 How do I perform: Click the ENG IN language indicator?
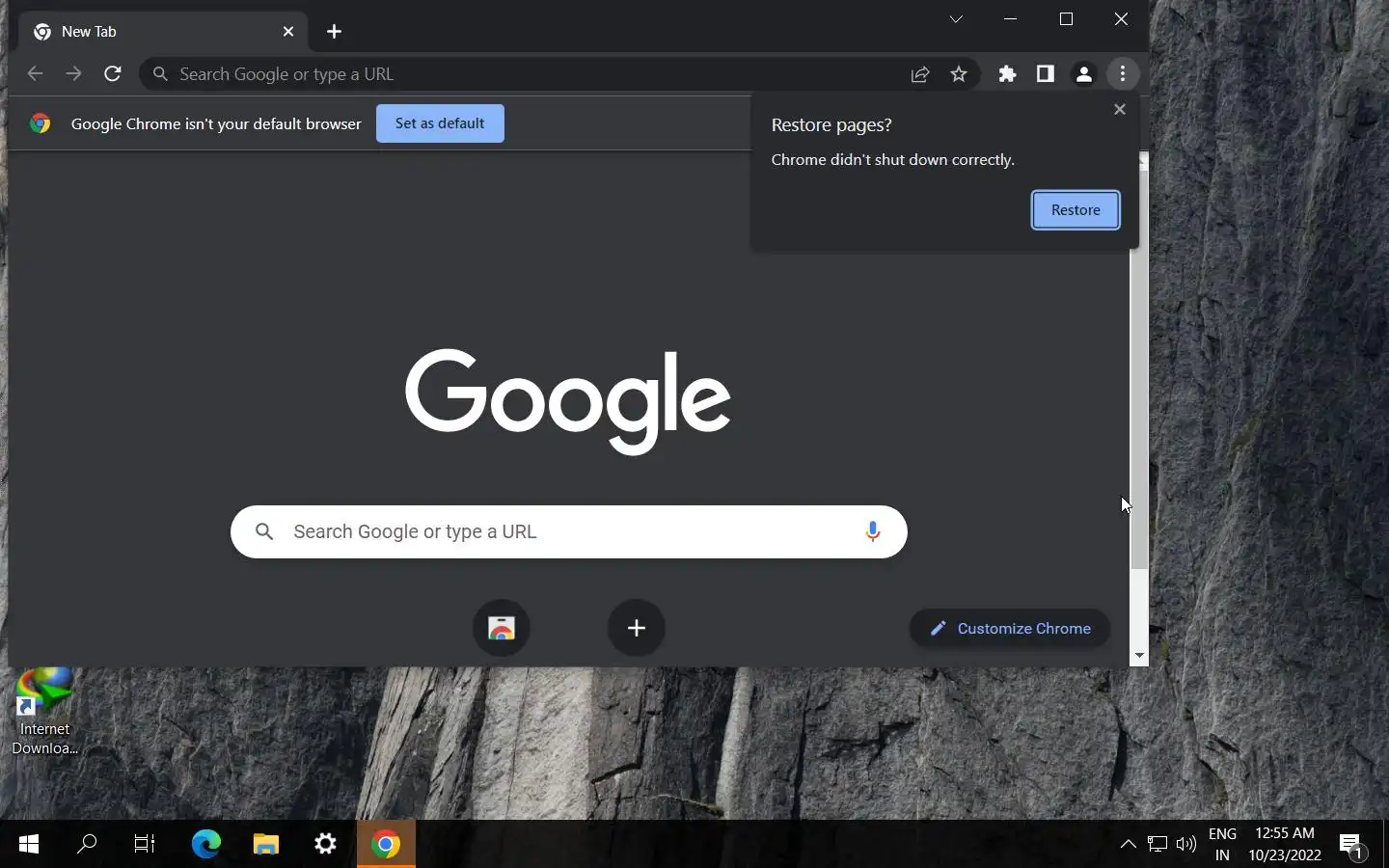[1222, 845]
